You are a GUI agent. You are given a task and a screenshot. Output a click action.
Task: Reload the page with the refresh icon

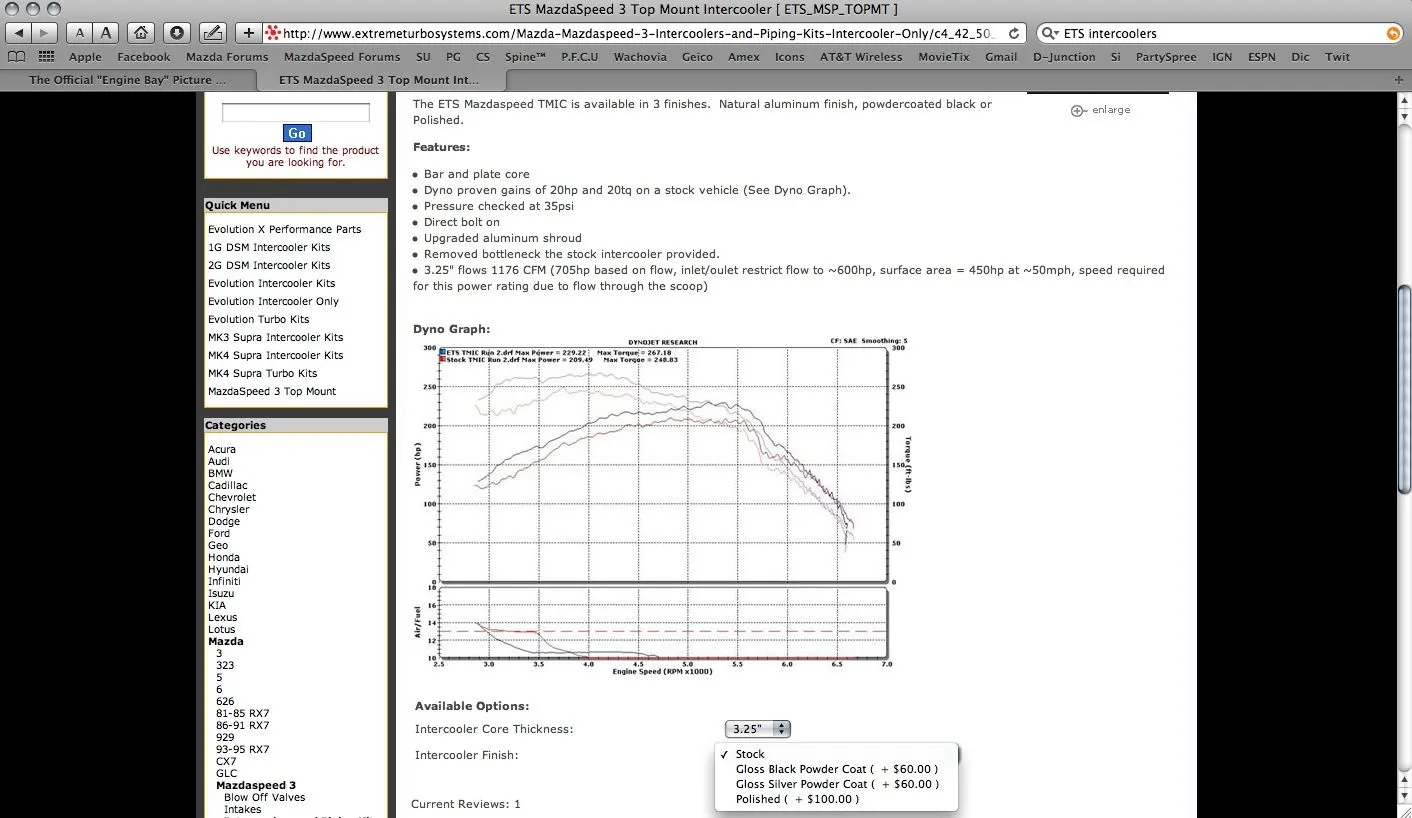1014,33
